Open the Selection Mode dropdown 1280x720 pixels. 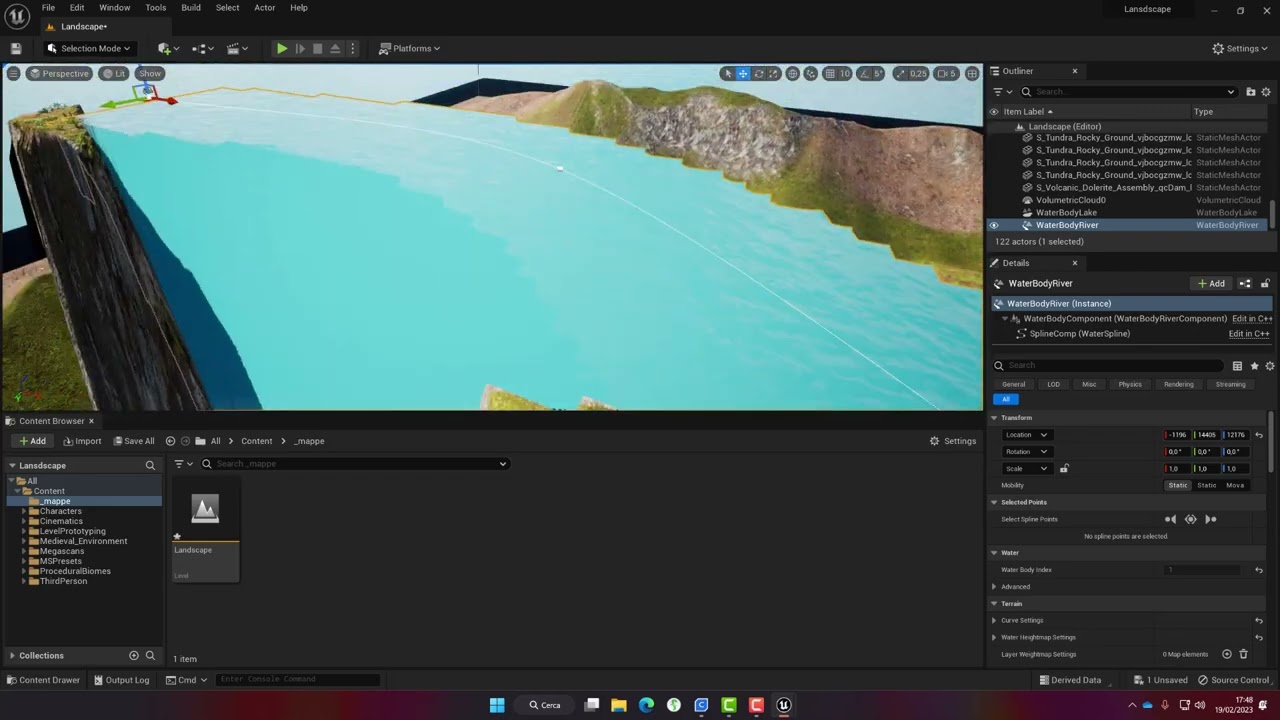89,48
